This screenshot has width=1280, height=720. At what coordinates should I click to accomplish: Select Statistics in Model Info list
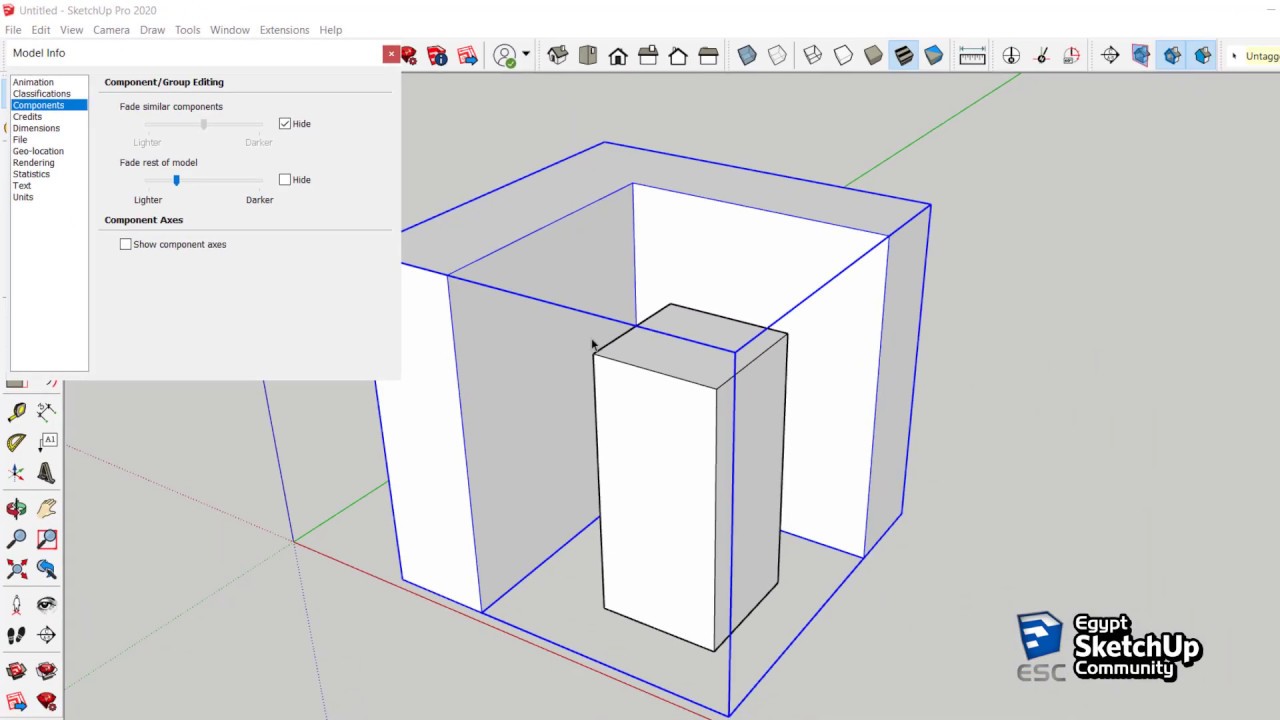(x=31, y=174)
